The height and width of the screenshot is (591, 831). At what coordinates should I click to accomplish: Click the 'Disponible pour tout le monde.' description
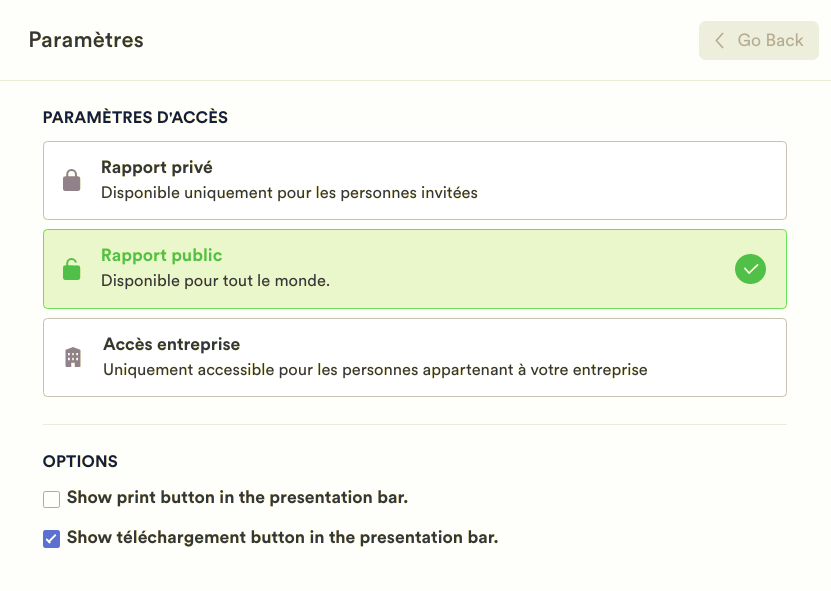(215, 281)
